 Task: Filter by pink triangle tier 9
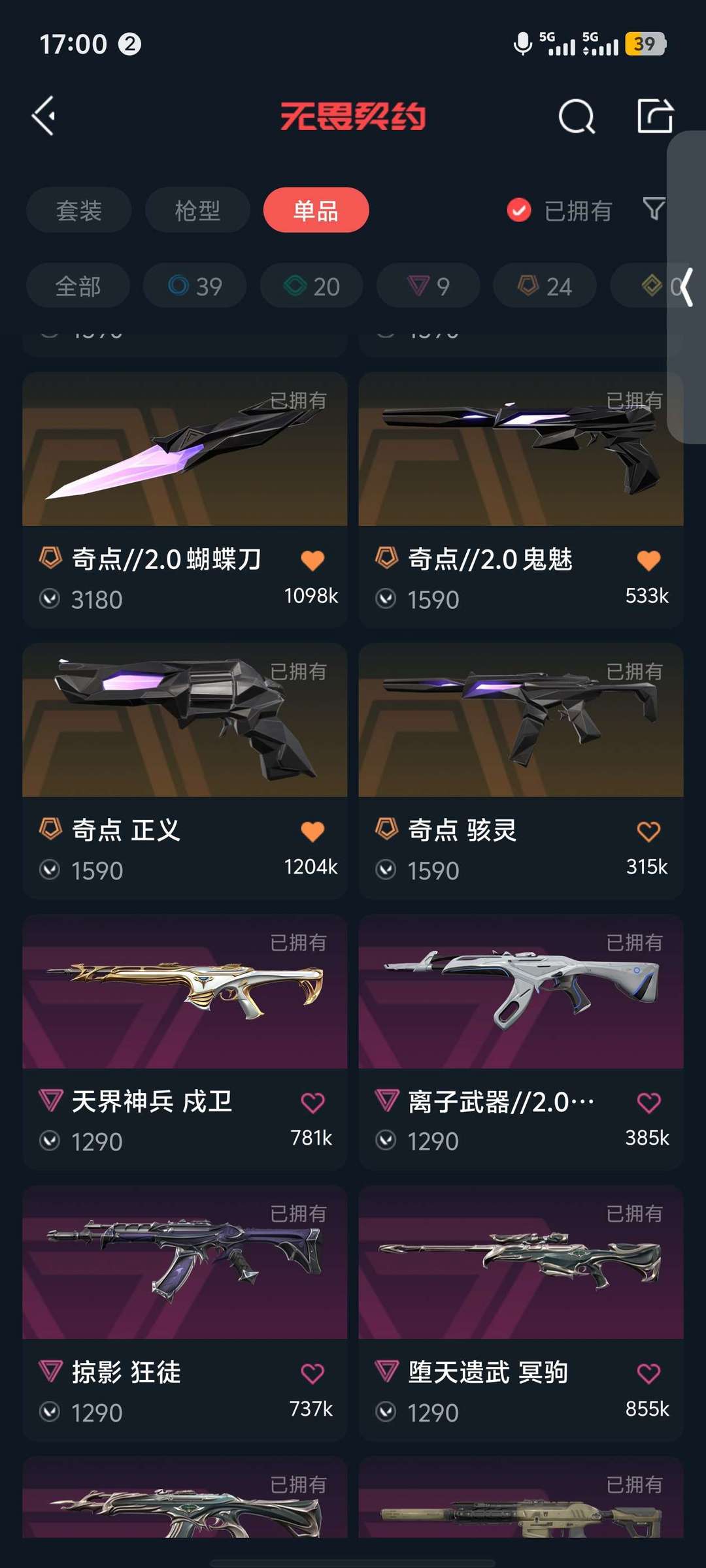tap(428, 286)
